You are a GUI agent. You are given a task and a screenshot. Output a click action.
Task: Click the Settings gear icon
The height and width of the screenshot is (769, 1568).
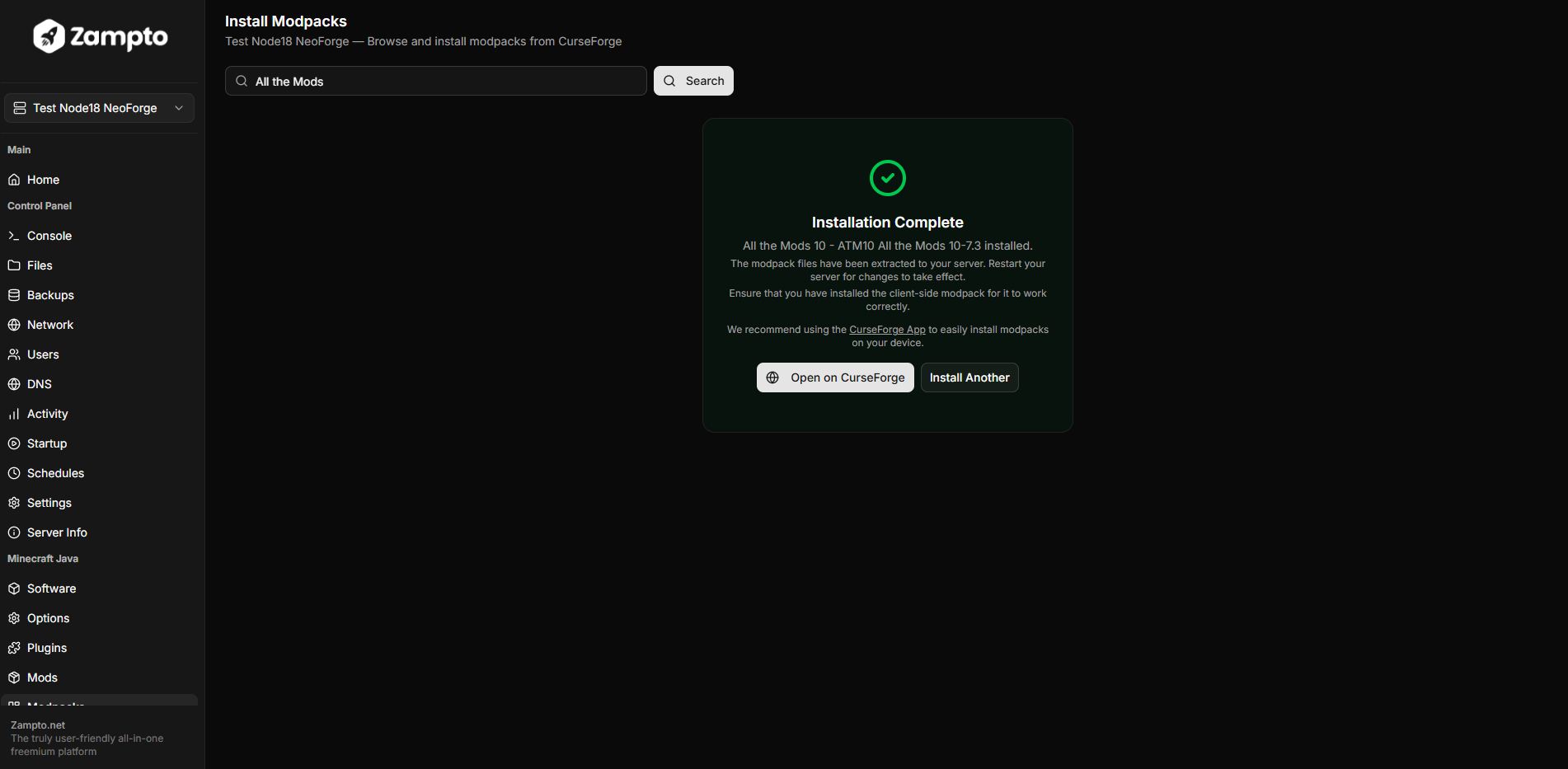click(14, 503)
